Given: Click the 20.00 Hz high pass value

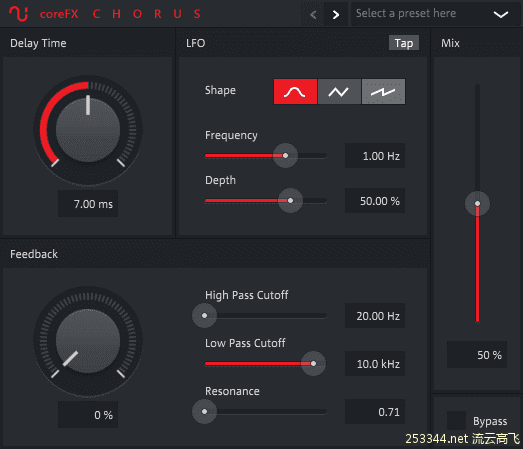Looking at the screenshot, I should pyautogui.click(x=375, y=316).
